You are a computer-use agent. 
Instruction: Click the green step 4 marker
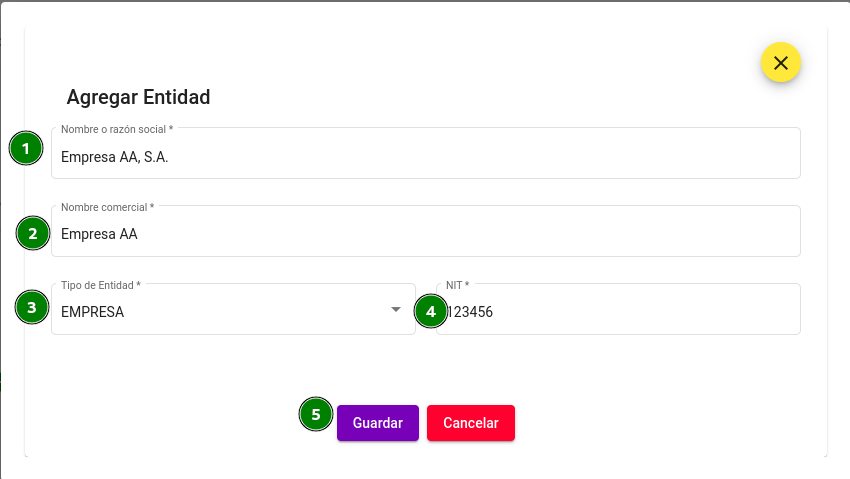coord(431,311)
